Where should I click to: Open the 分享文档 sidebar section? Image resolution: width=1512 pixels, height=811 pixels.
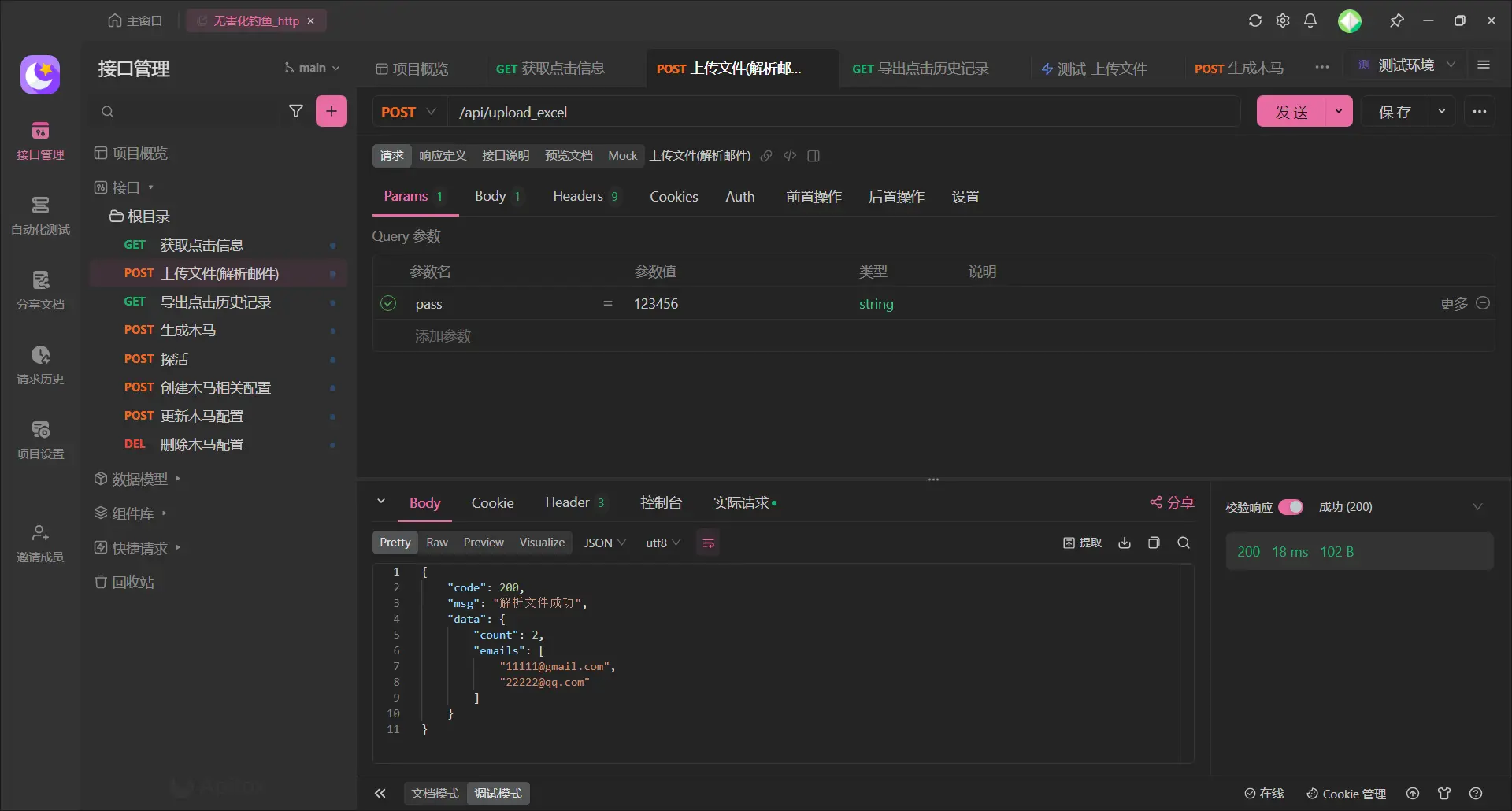40,291
